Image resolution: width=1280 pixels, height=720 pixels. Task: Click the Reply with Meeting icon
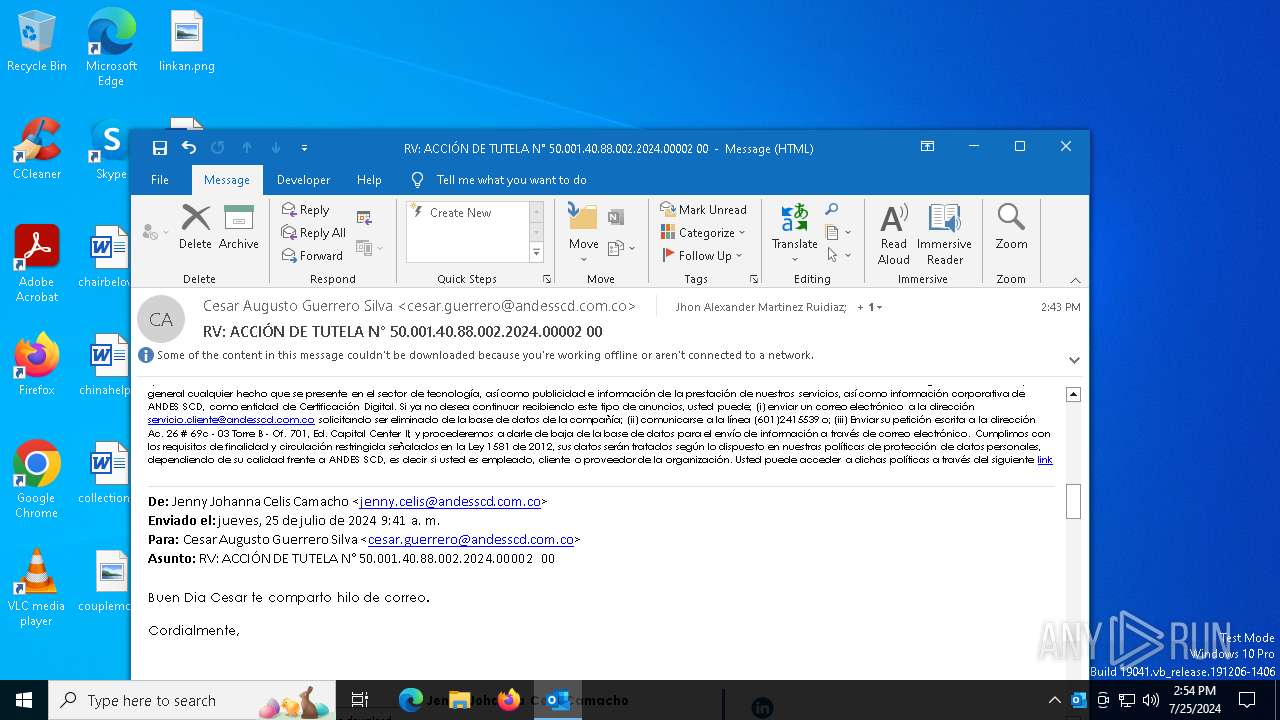[x=364, y=217]
